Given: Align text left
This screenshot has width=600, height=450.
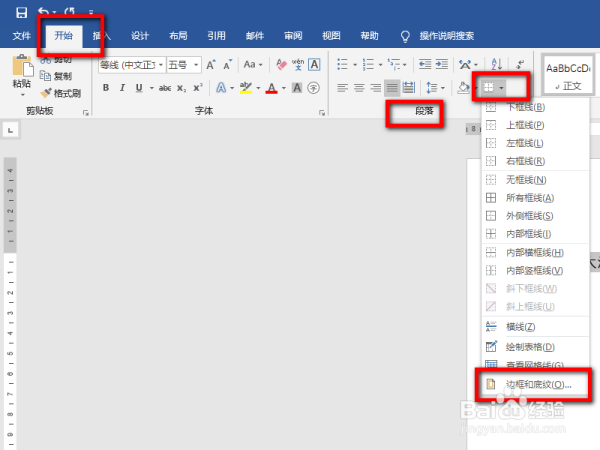Looking at the screenshot, I should [x=342, y=88].
